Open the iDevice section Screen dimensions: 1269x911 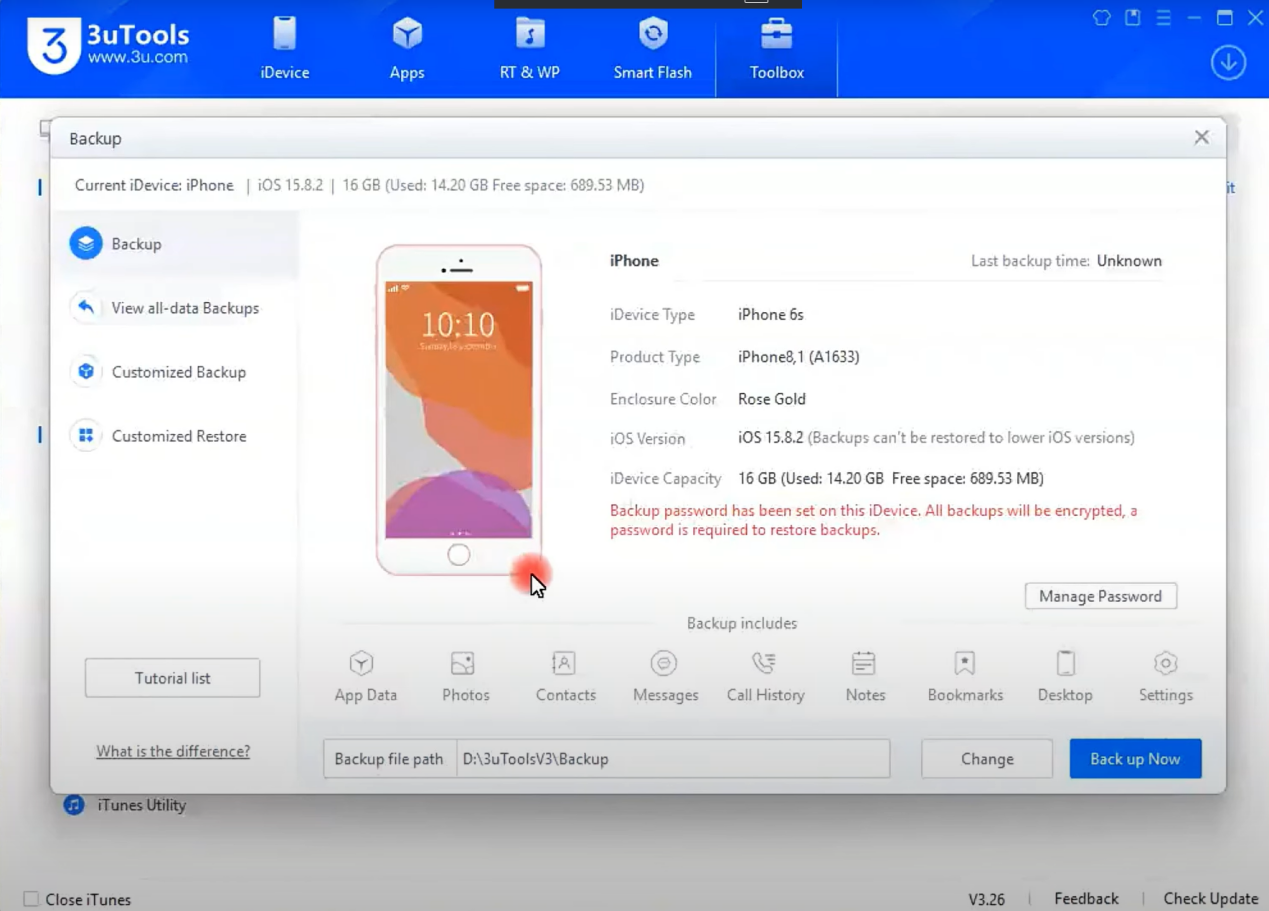[285, 49]
